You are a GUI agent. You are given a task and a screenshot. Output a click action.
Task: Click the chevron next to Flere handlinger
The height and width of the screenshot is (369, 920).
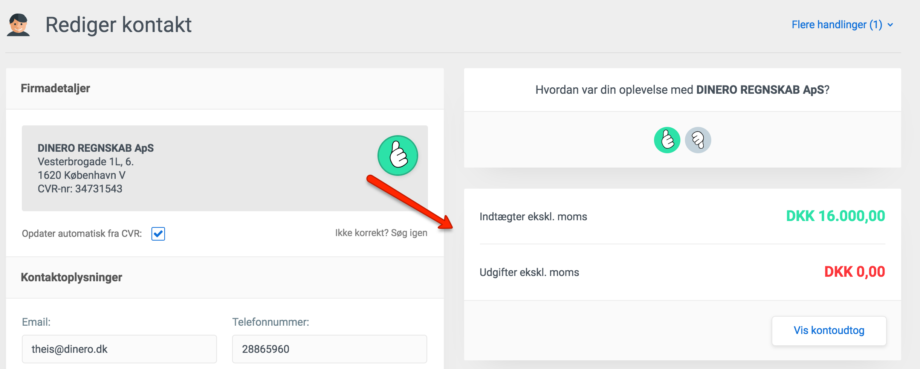[x=890, y=25]
